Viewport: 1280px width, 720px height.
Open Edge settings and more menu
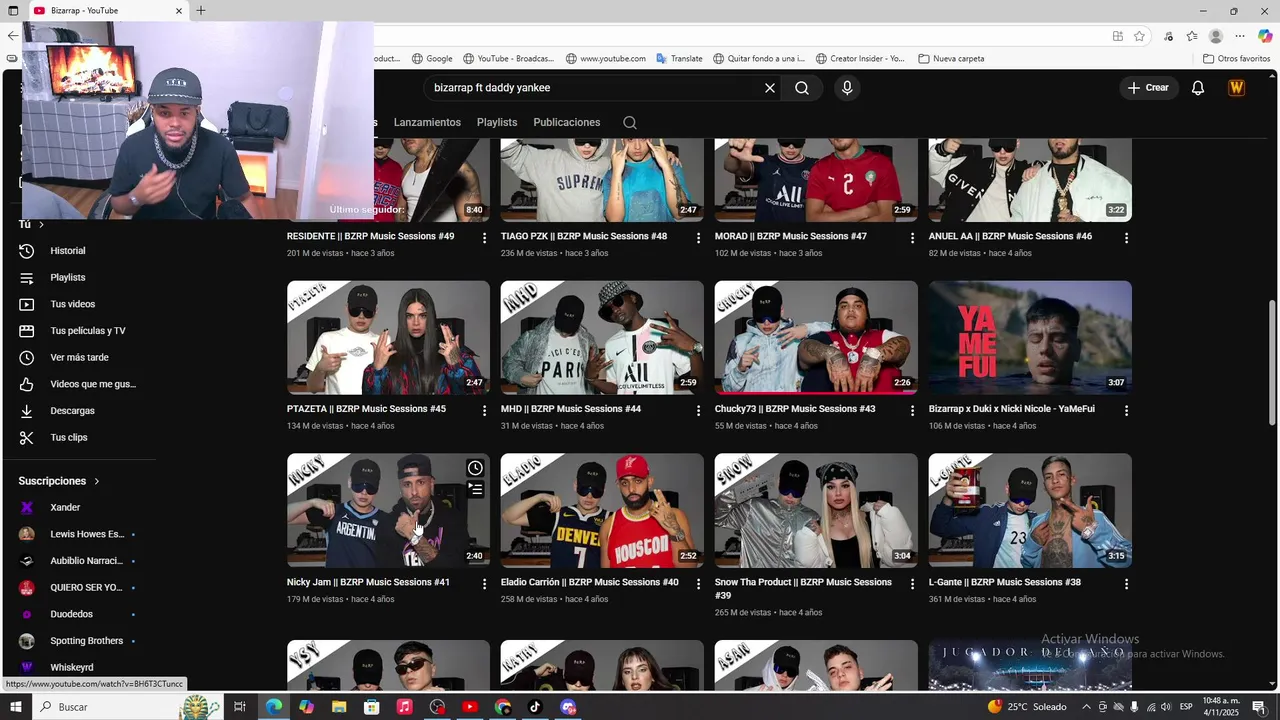1240,36
